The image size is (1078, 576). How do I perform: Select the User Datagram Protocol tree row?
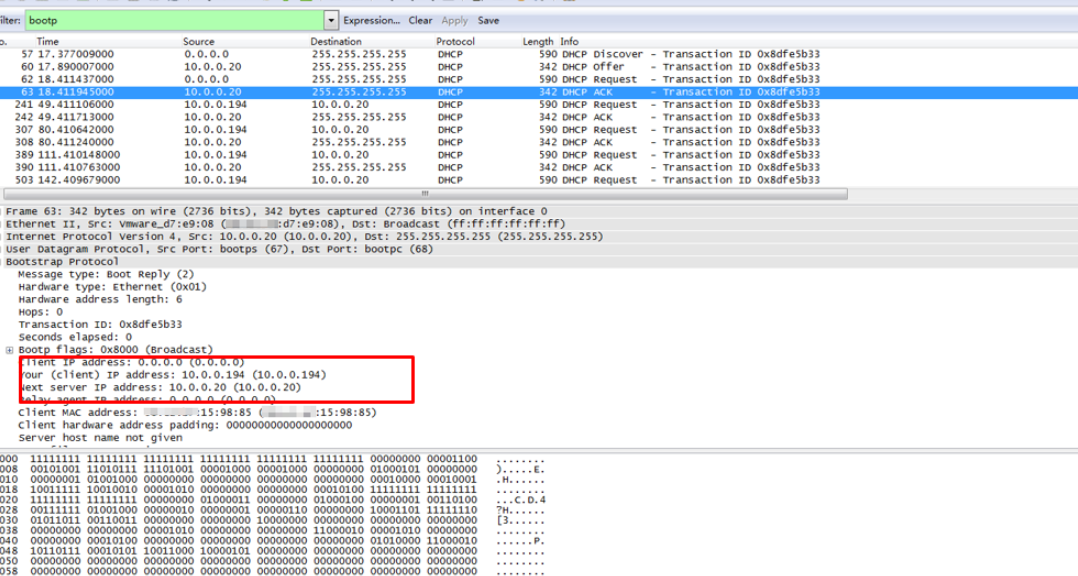539,249
